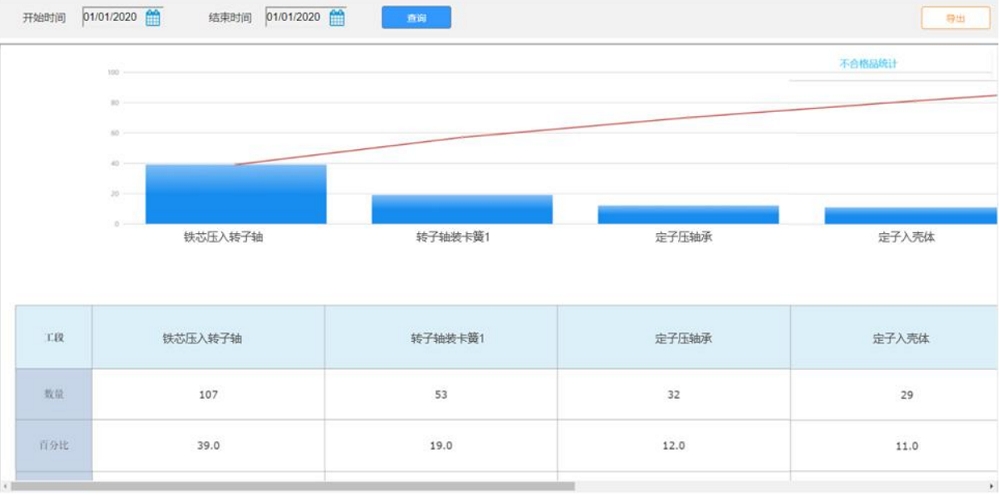1000x495 pixels.
Task: Click the 铁芯压入转子轴 bar in the chart
Action: coord(236,194)
